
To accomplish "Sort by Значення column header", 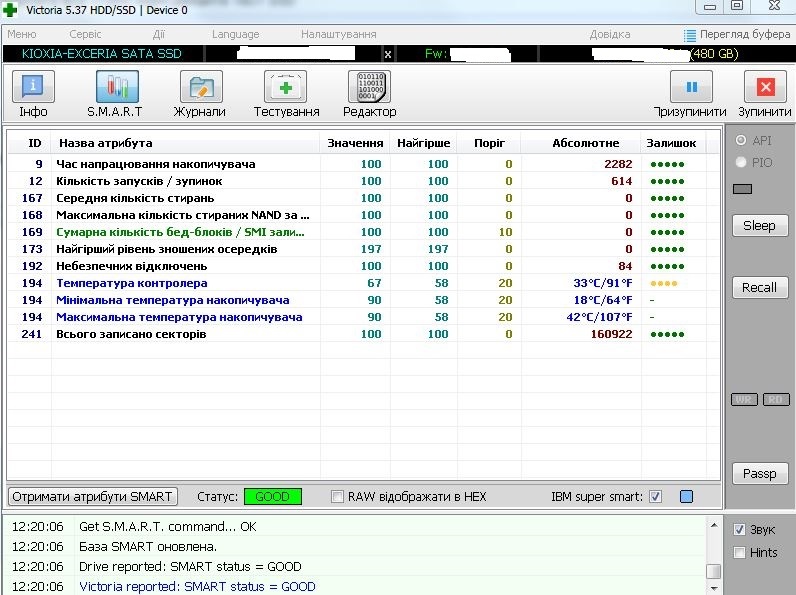I will (x=355, y=143).
